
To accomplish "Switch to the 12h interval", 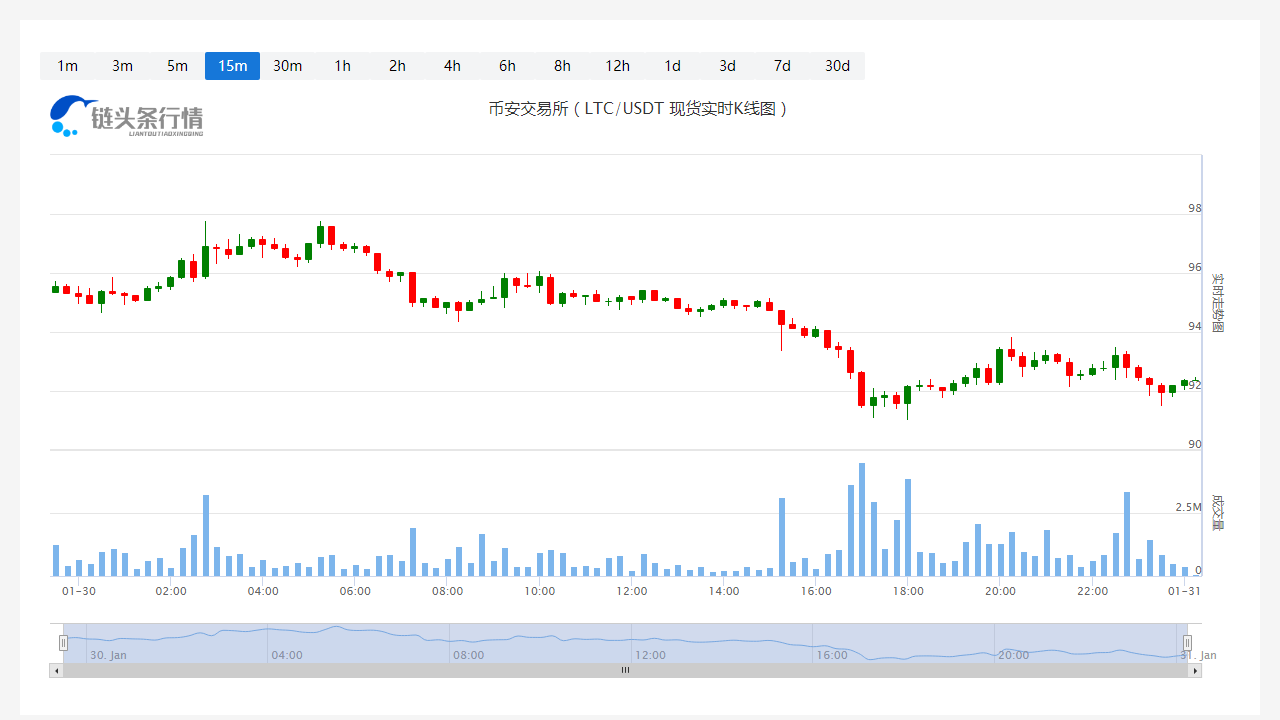I will [x=617, y=66].
